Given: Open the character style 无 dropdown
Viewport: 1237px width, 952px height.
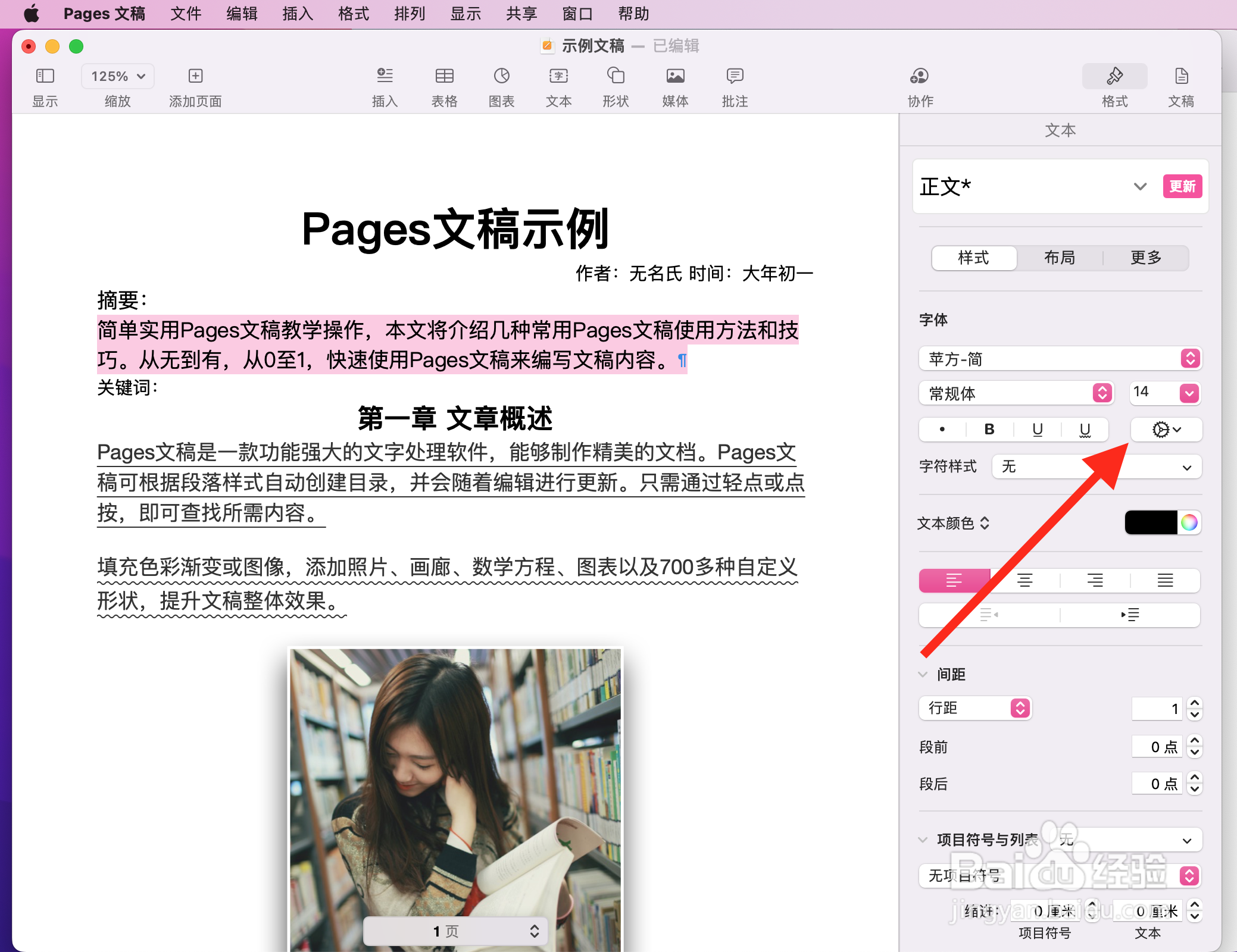Looking at the screenshot, I should [1097, 466].
